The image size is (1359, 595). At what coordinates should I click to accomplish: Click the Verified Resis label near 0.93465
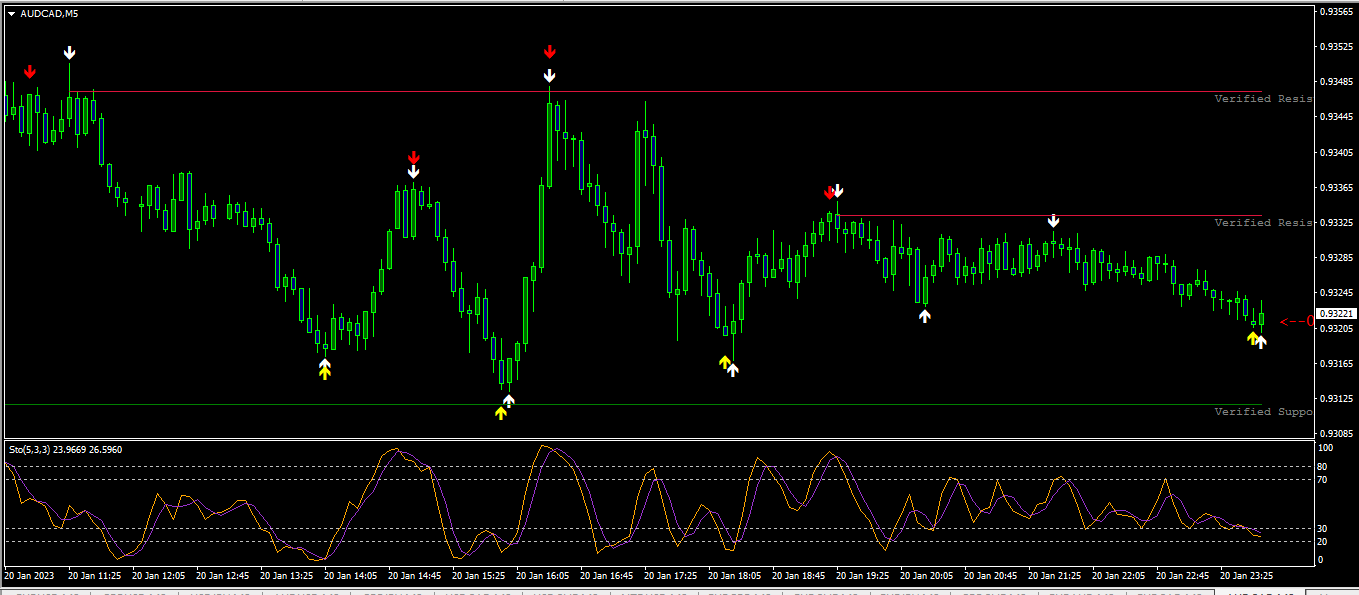tap(1263, 99)
